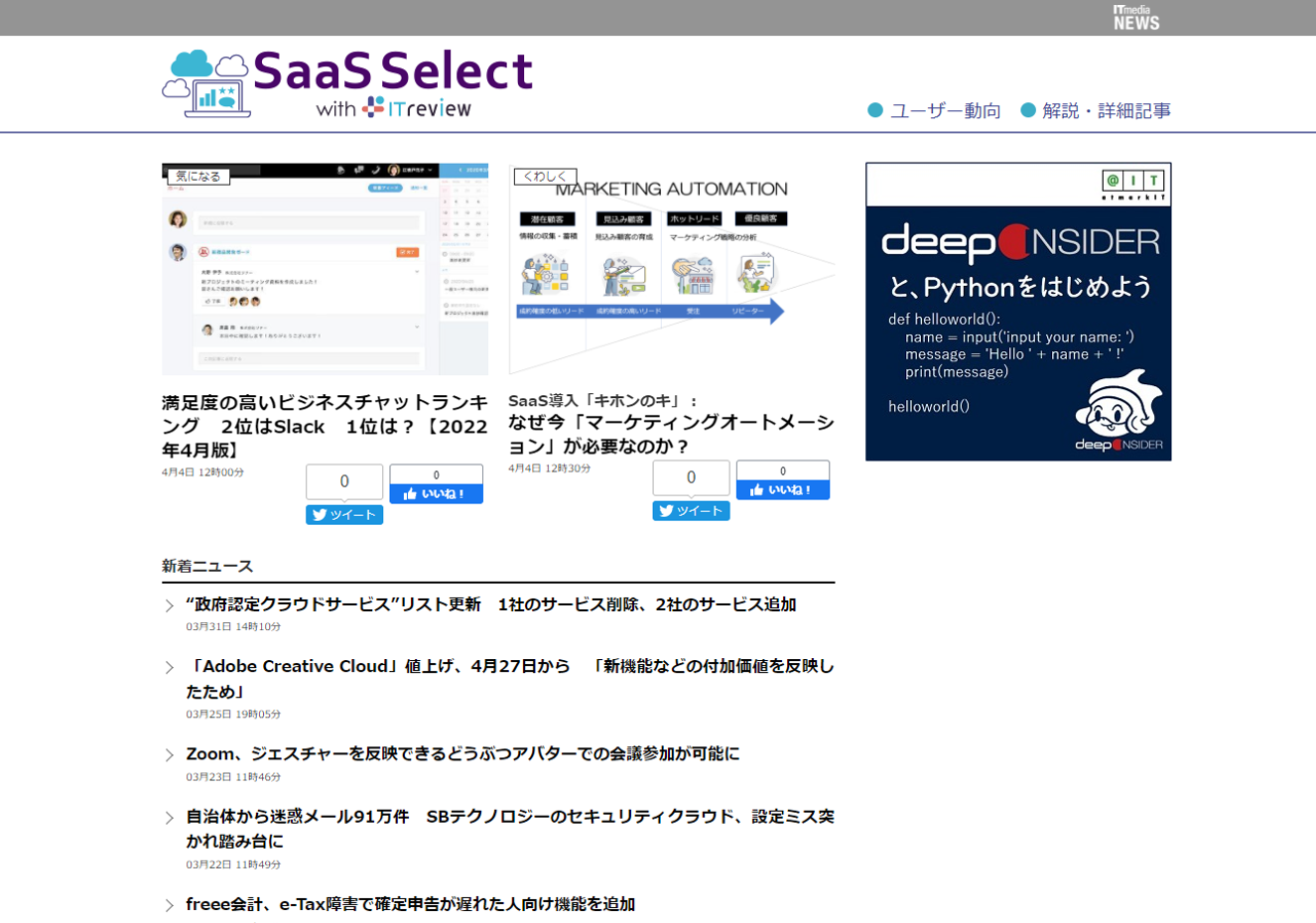Click the Twitter icon under the marketing automation article
The width and height of the screenshot is (1316, 923).
(x=666, y=510)
